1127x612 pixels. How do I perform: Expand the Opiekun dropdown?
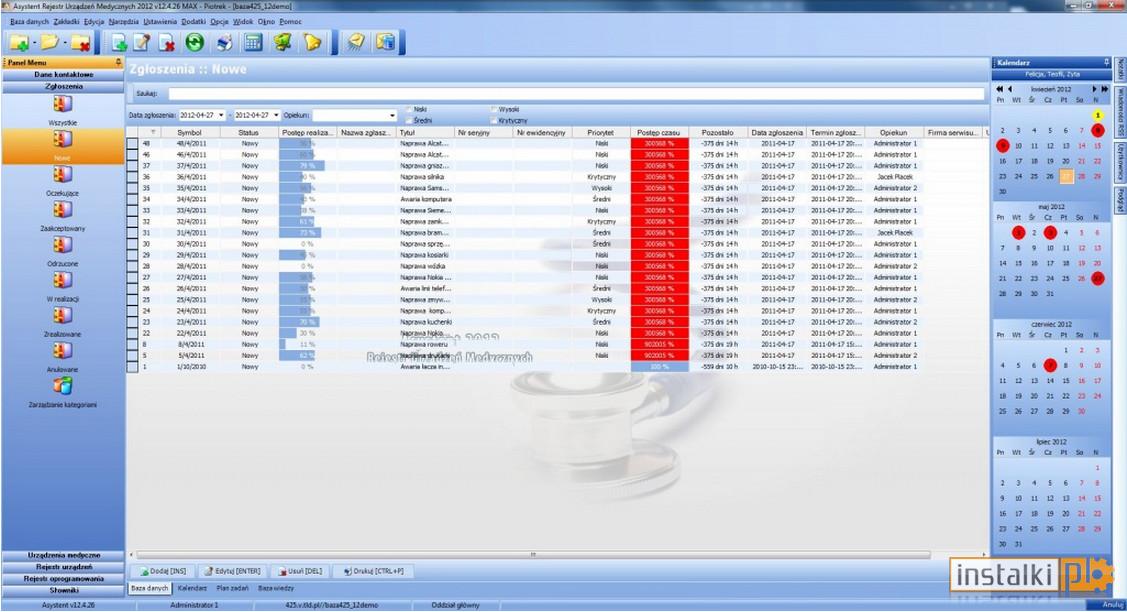[392, 115]
